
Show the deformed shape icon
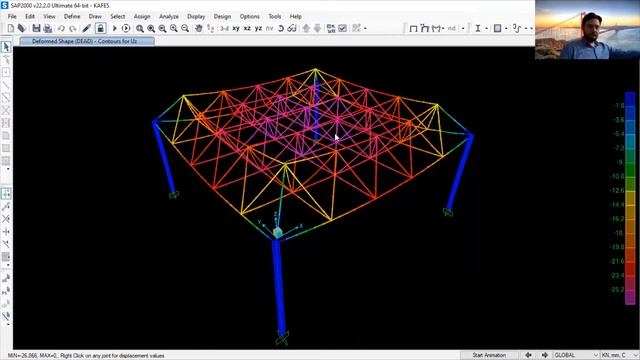(424, 28)
